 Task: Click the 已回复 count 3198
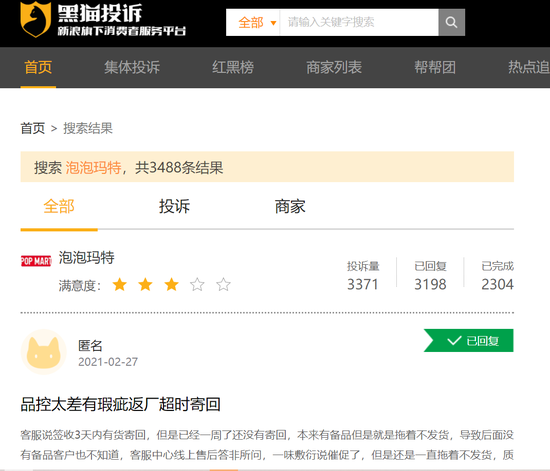tap(430, 284)
